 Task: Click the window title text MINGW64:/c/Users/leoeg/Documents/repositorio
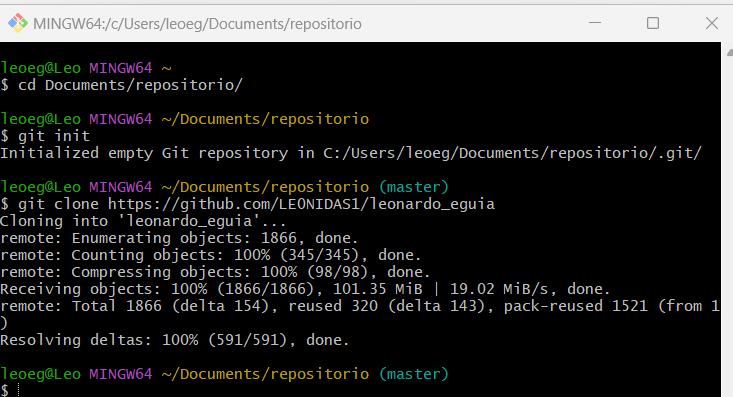tap(197, 24)
